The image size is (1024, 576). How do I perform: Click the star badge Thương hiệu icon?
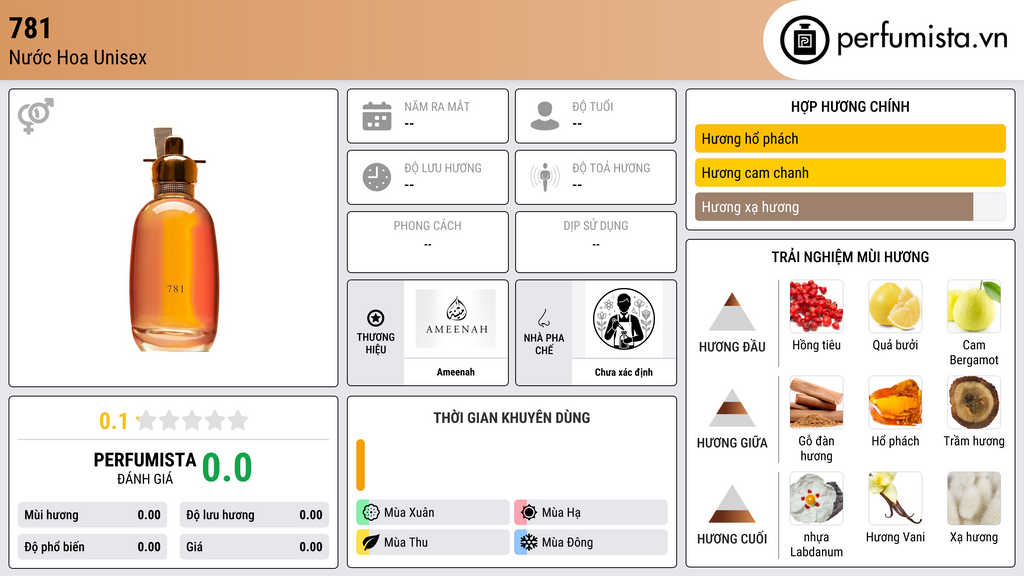pyautogui.click(x=376, y=318)
